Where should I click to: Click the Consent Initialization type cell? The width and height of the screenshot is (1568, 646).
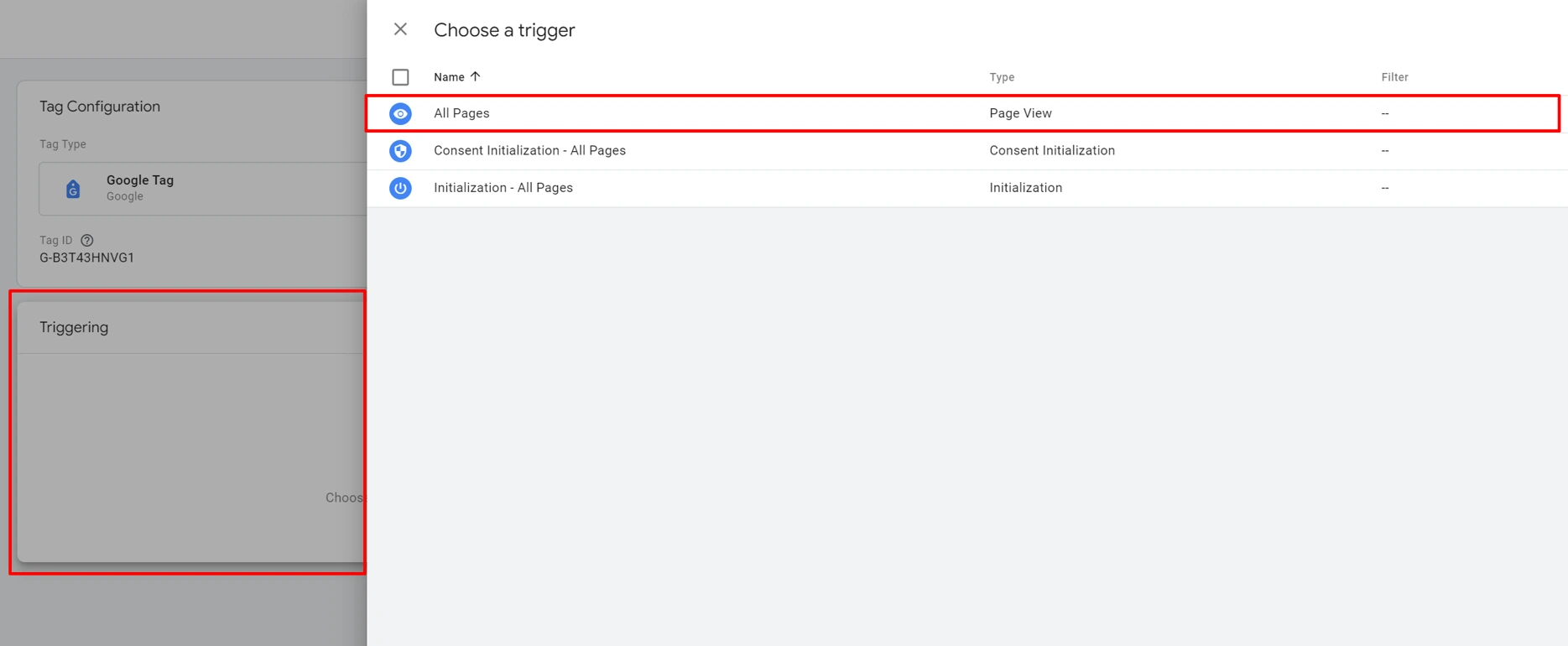point(1051,151)
